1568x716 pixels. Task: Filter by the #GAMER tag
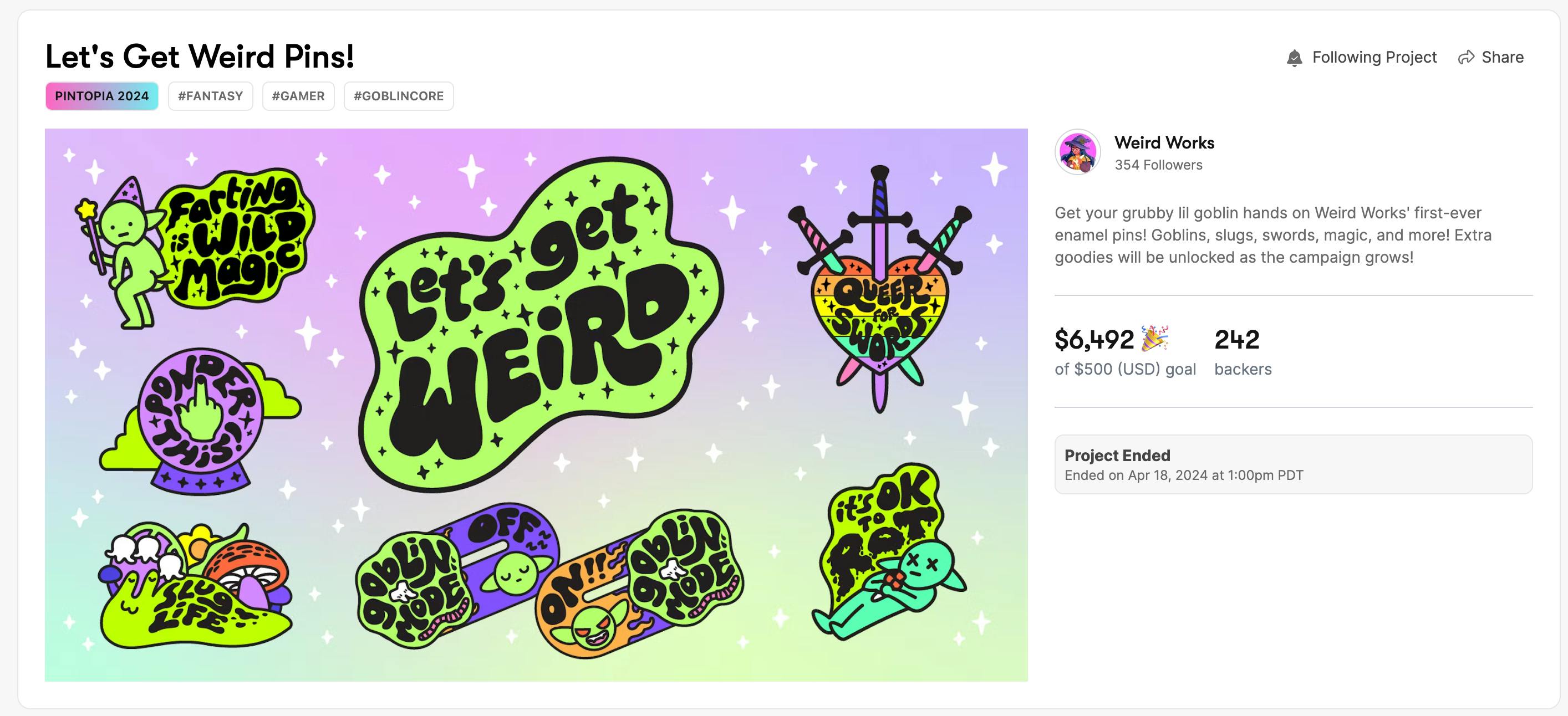click(x=298, y=96)
